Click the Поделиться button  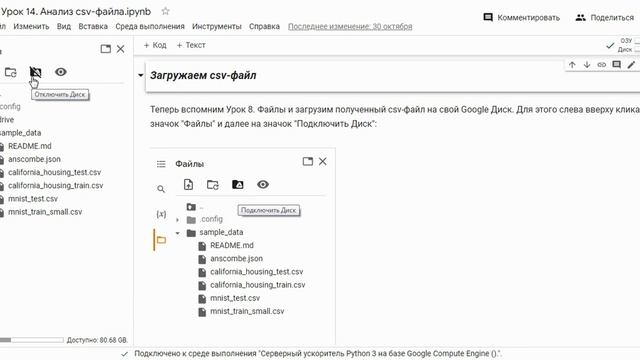coord(605,18)
